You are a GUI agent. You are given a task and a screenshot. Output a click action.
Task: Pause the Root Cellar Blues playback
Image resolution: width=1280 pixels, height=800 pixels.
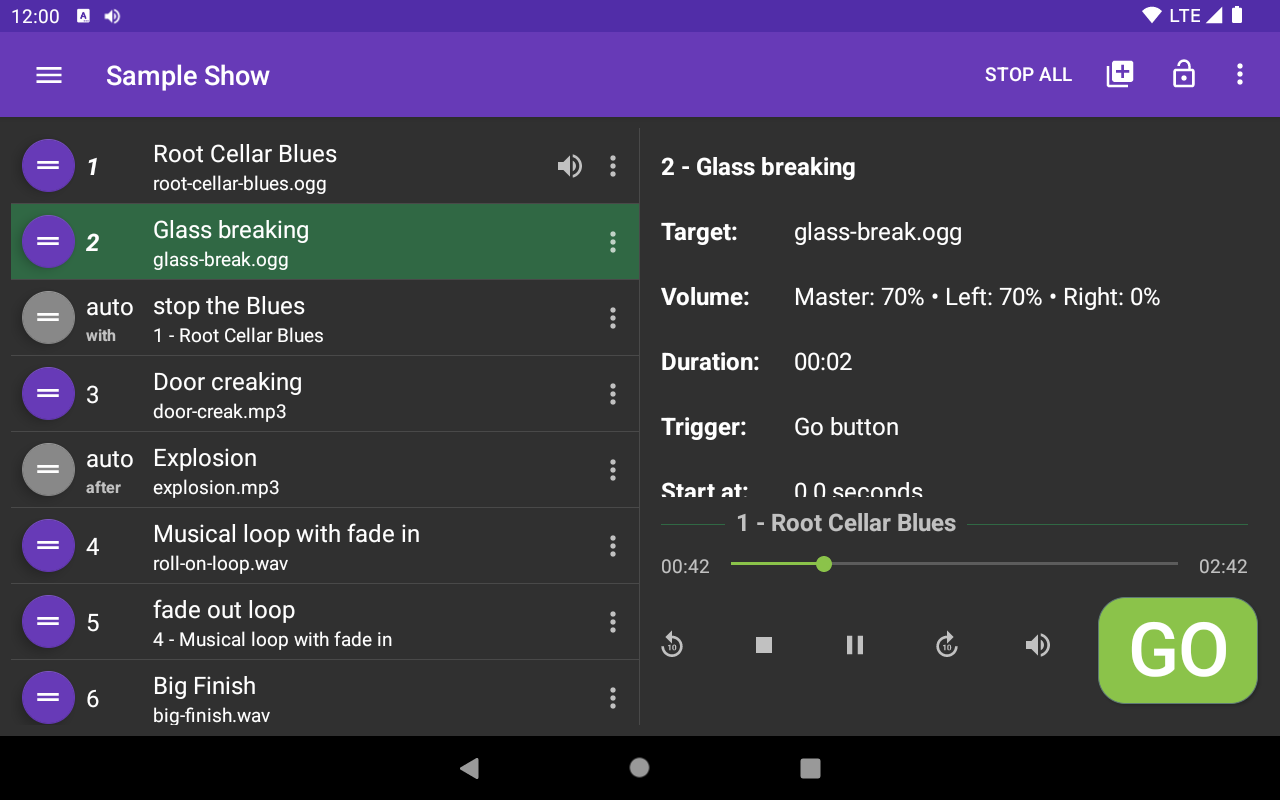point(855,645)
